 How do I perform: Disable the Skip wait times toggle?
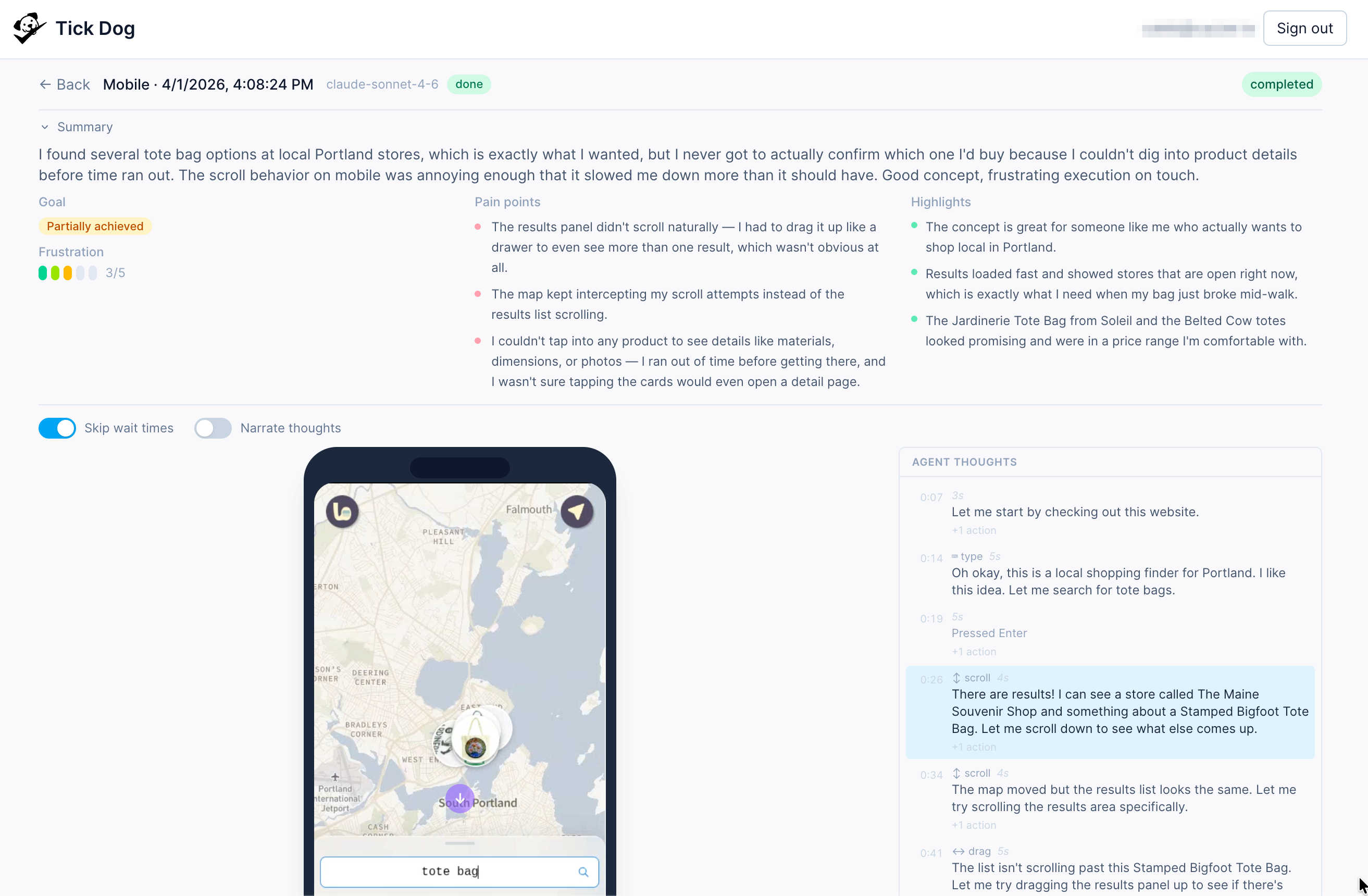57,428
